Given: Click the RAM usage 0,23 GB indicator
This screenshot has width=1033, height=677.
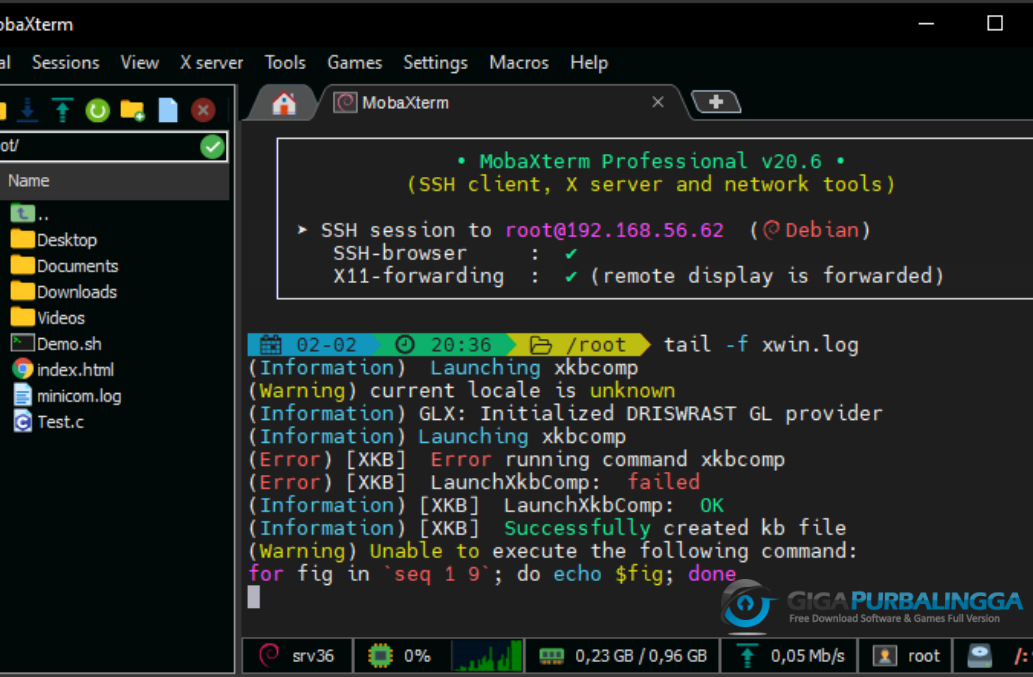Looking at the screenshot, I should 623,655.
